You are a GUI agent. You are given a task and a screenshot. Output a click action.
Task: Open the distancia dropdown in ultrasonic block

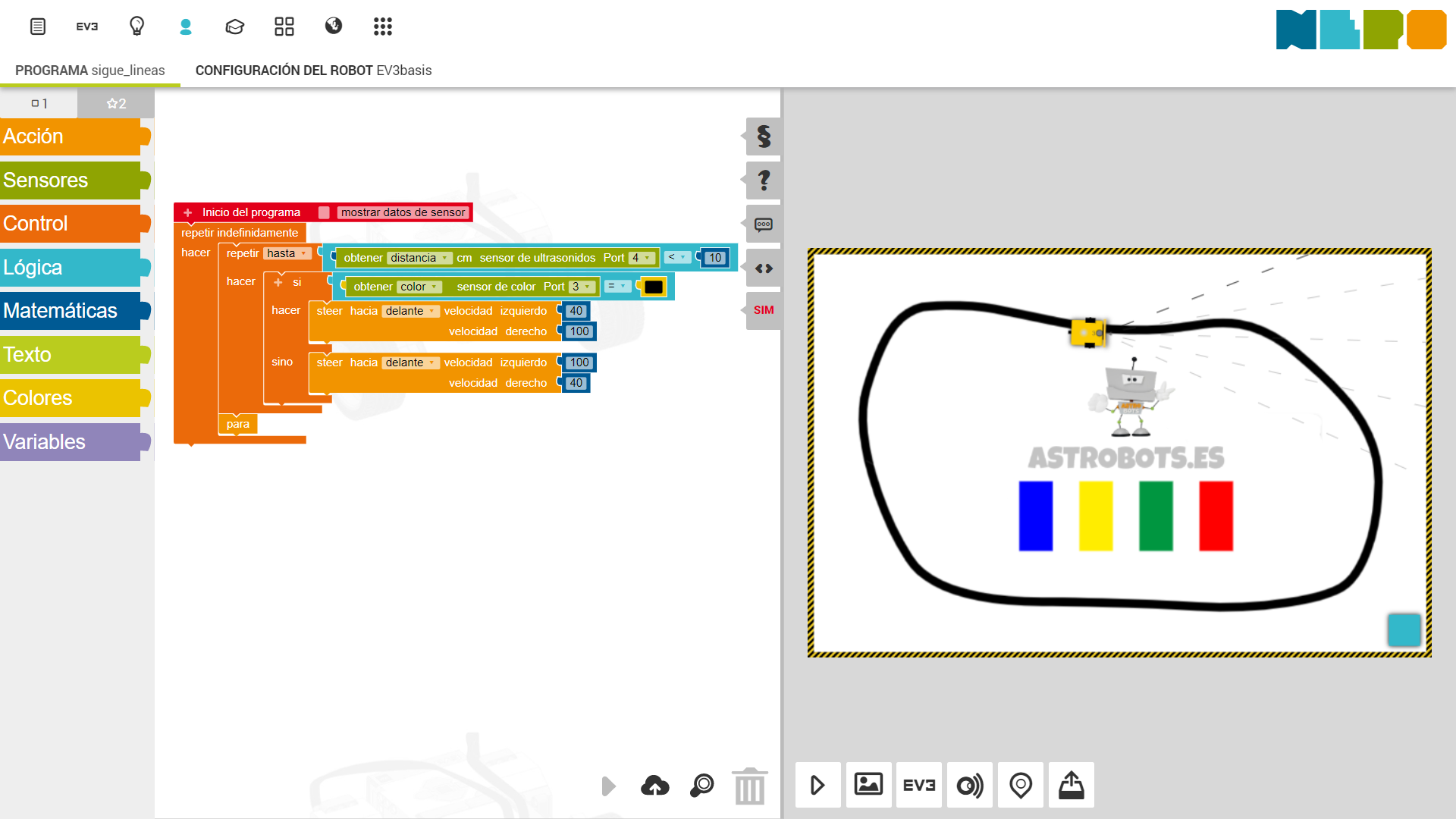pyautogui.click(x=419, y=259)
